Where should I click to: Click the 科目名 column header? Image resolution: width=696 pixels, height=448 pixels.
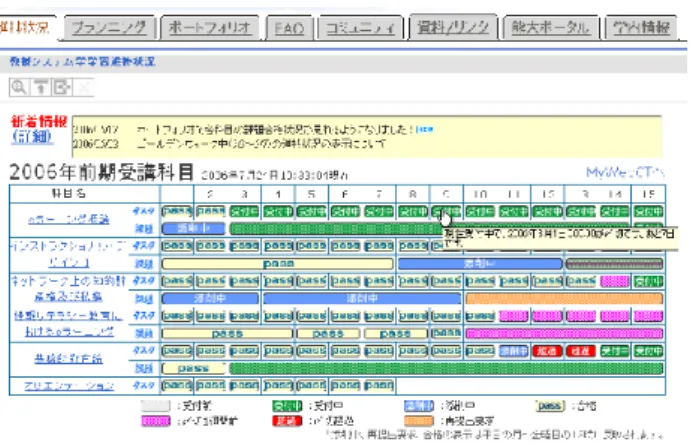coord(69,194)
